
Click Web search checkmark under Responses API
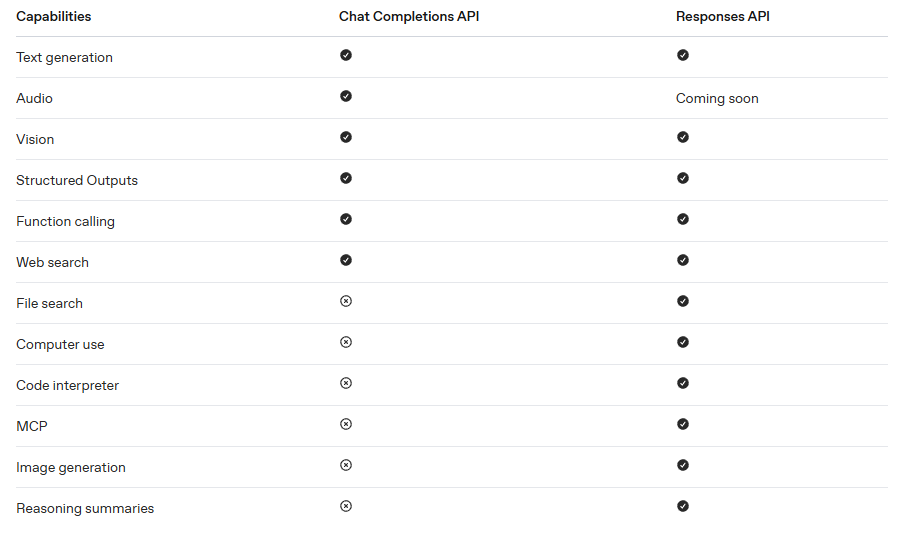coord(683,260)
